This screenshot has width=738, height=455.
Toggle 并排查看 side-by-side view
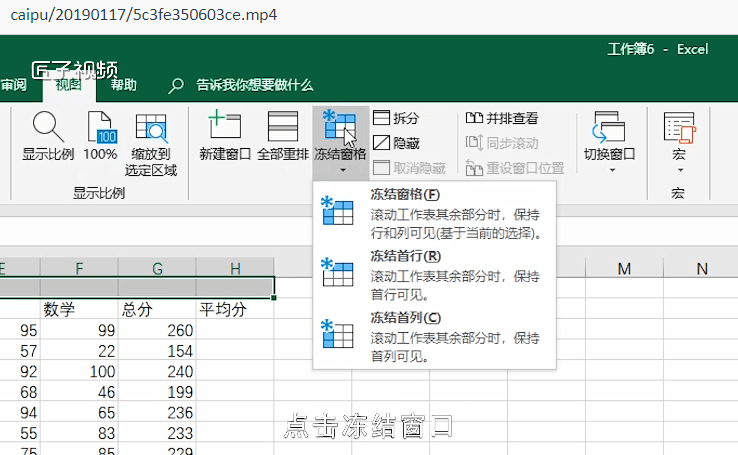pyautogui.click(x=475, y=118)
